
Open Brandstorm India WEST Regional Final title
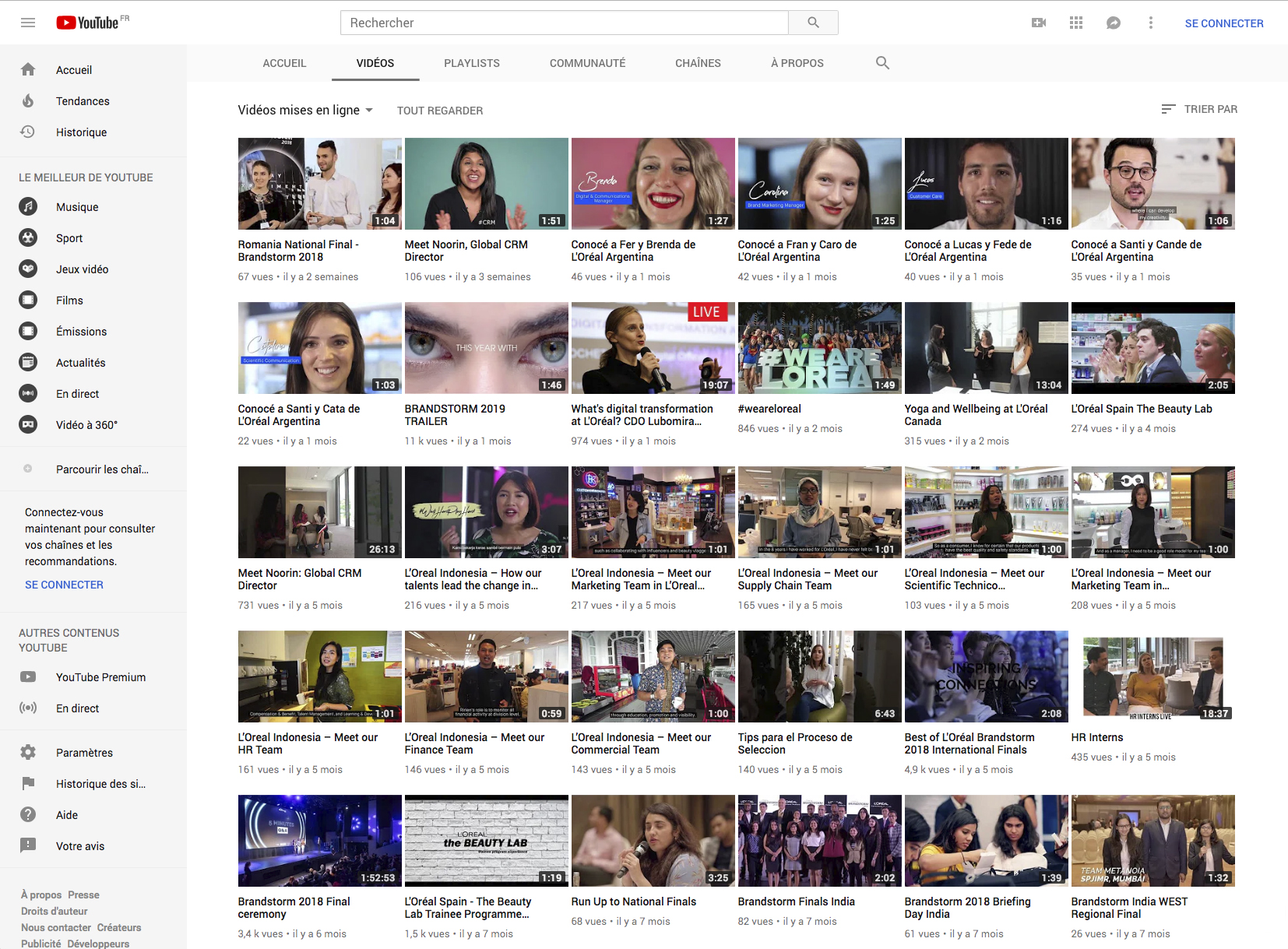(x=1130, y=908)
